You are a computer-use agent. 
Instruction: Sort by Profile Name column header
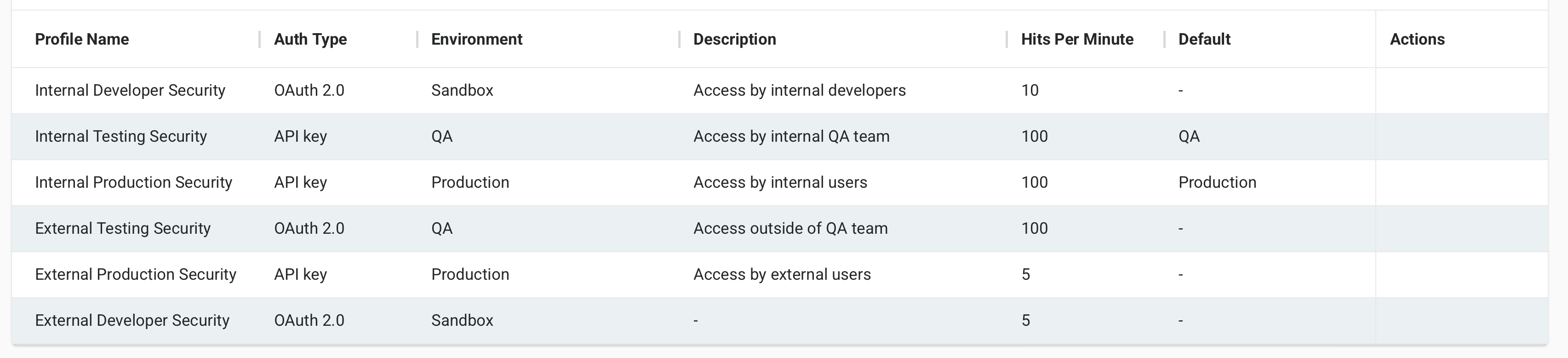pyautogui.click(x=82, y=40)
